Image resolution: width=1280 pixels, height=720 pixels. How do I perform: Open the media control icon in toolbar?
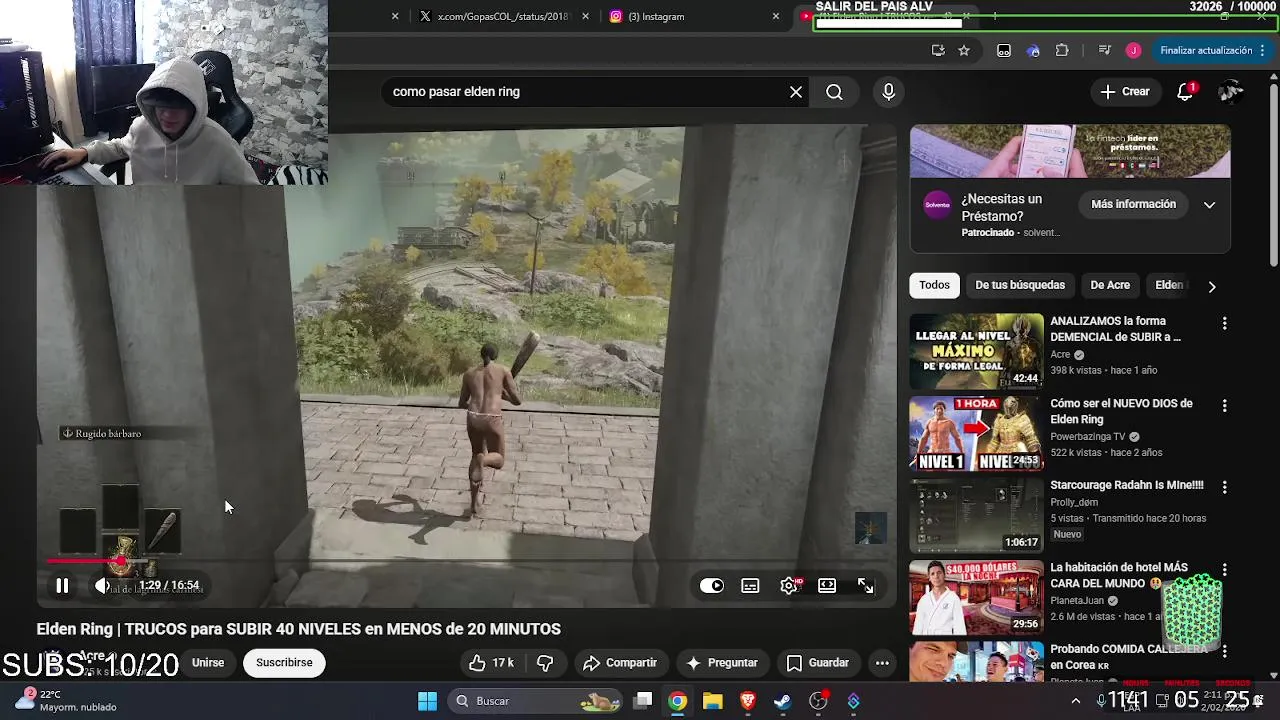(x=1104, y=50)
